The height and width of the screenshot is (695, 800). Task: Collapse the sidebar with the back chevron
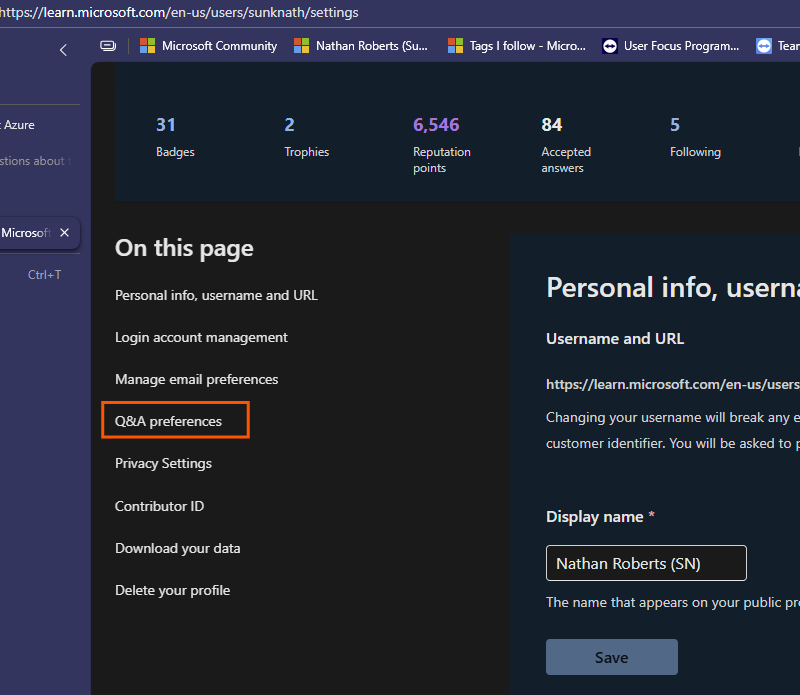pos(63,50)
